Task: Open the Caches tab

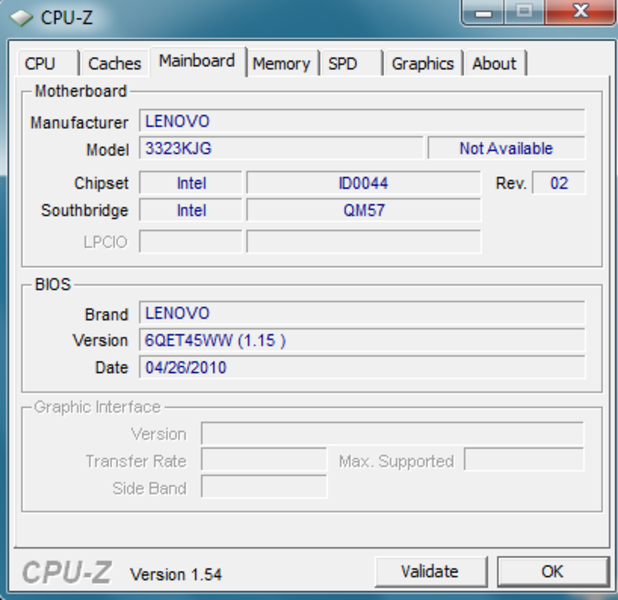Action: tap(114, 63)
